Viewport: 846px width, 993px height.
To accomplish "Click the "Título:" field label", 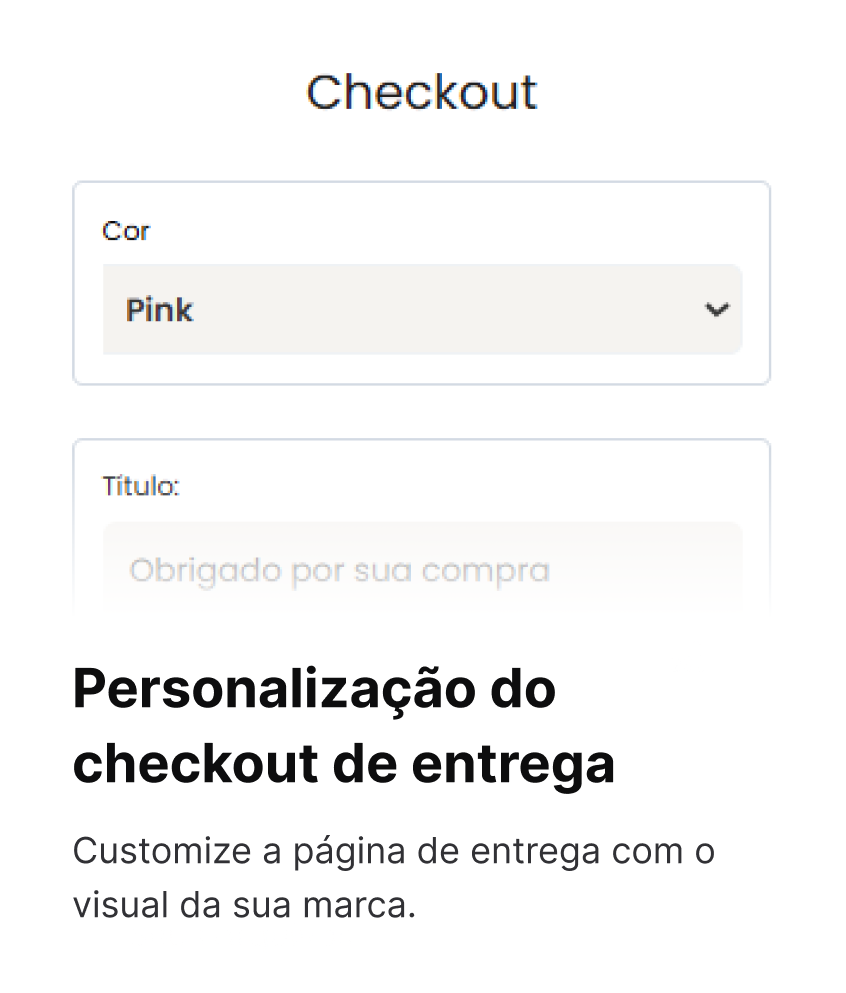I will coord(140,487).
